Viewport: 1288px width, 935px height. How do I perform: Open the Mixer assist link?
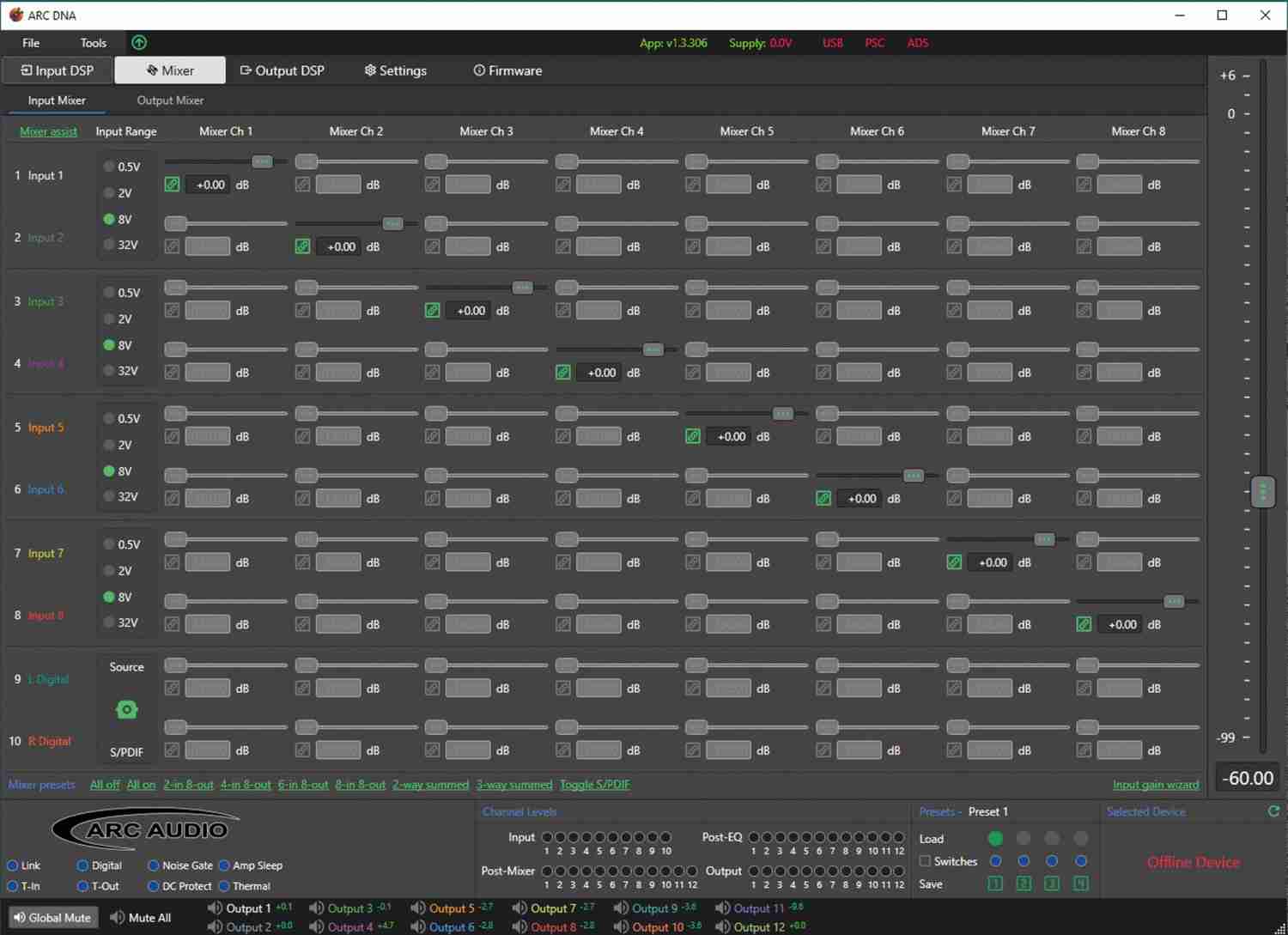tap(48, 131)
